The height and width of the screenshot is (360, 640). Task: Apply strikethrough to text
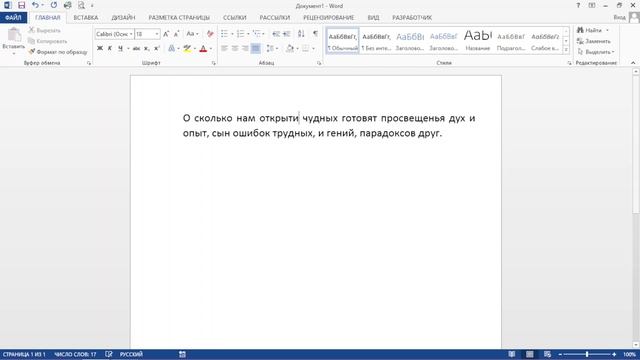136,48
